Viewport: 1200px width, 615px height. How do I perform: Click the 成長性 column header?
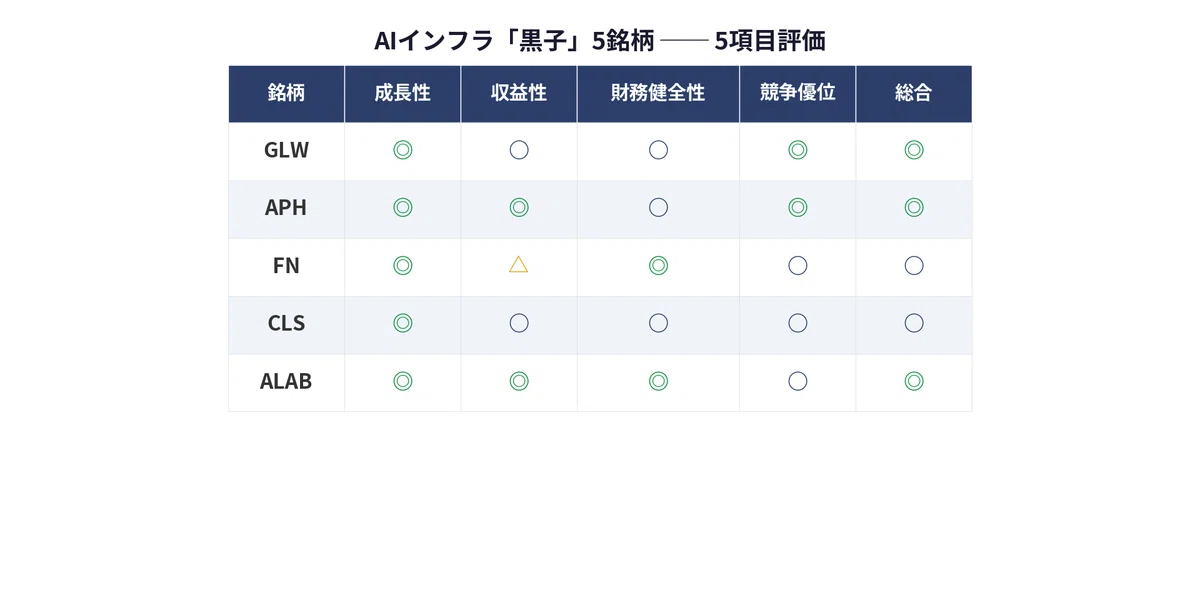point(403,94)
